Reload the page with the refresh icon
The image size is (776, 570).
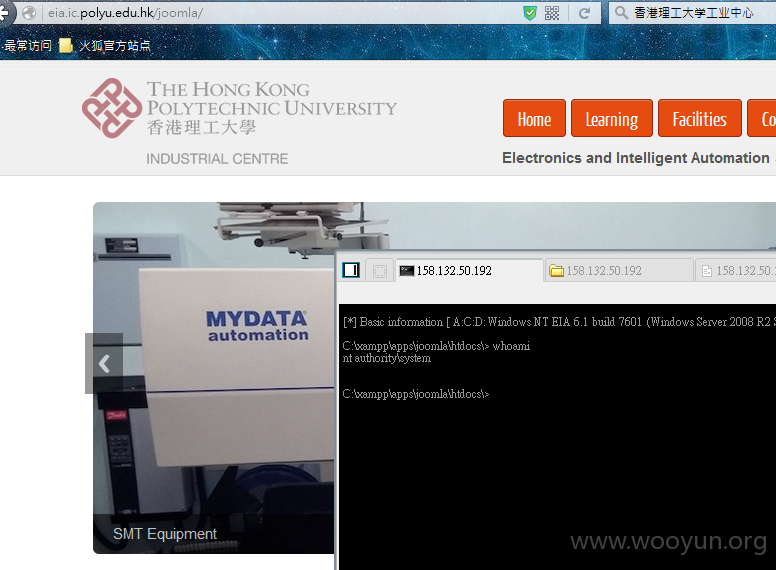[584, 13]
